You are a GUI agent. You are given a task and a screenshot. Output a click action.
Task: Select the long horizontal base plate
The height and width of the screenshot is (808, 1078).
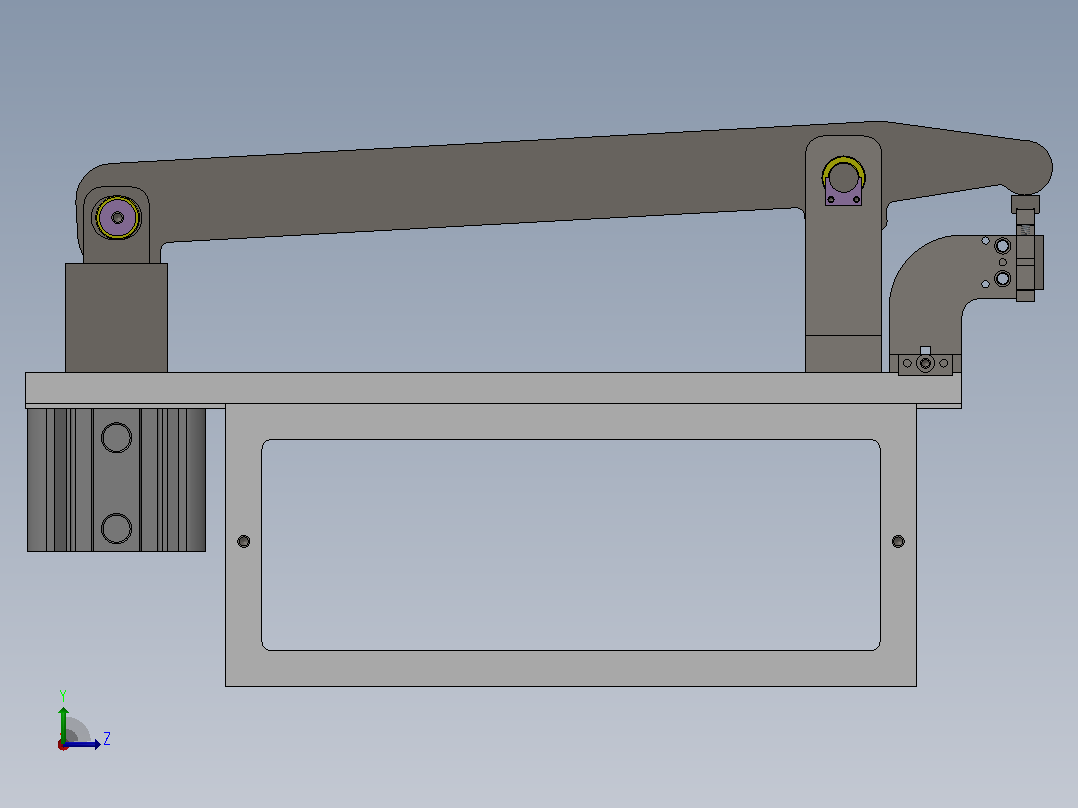493,389
